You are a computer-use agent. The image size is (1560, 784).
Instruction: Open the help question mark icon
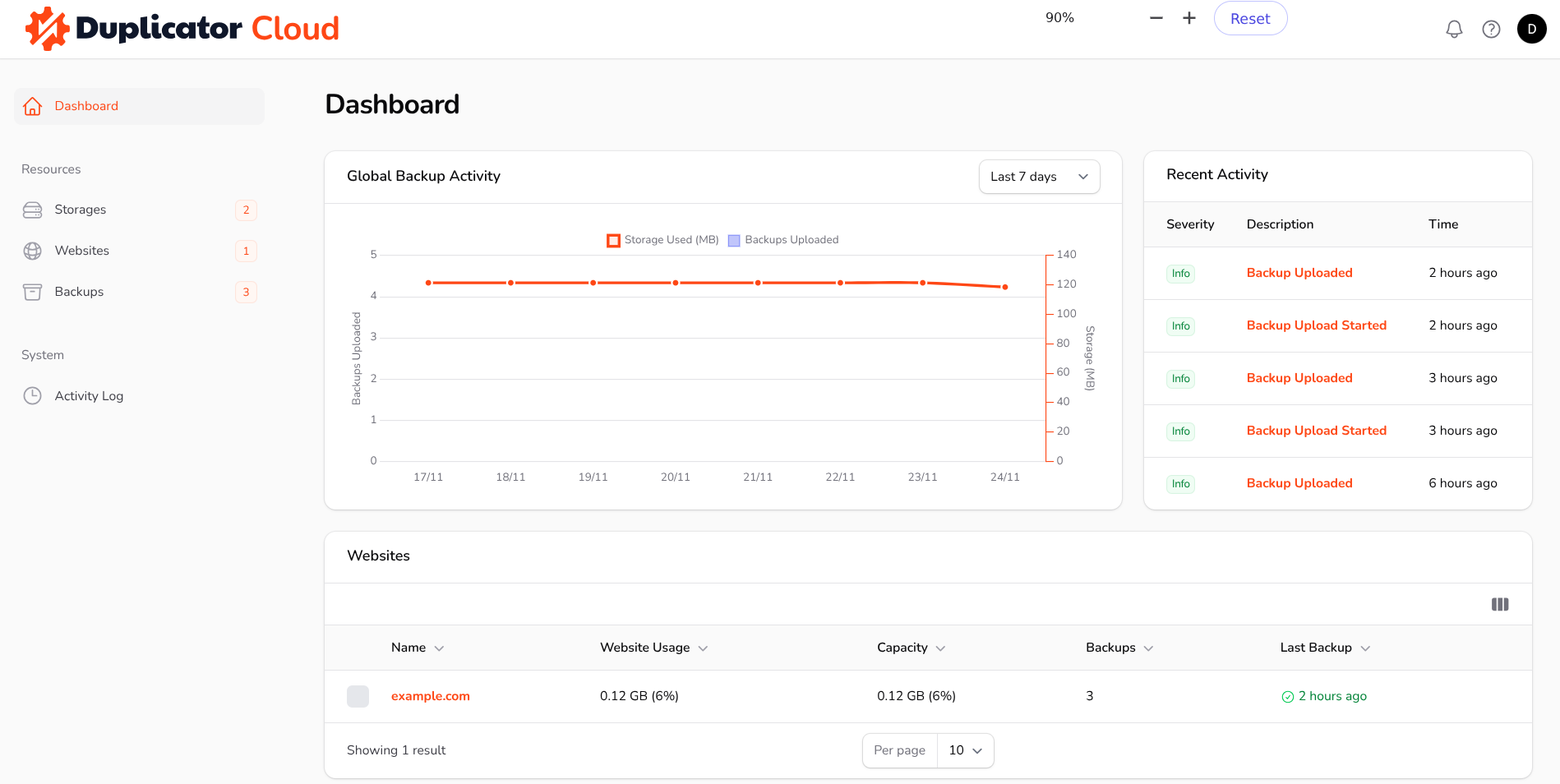click(x=1491, y=30)
